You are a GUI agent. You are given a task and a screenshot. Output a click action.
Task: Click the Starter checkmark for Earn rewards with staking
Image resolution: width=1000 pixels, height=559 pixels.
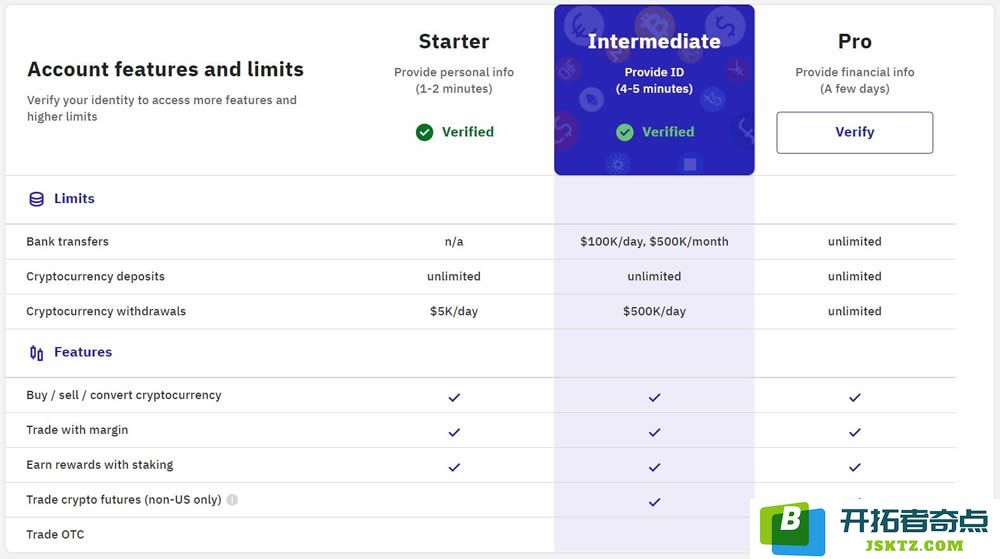pos(454,467)
